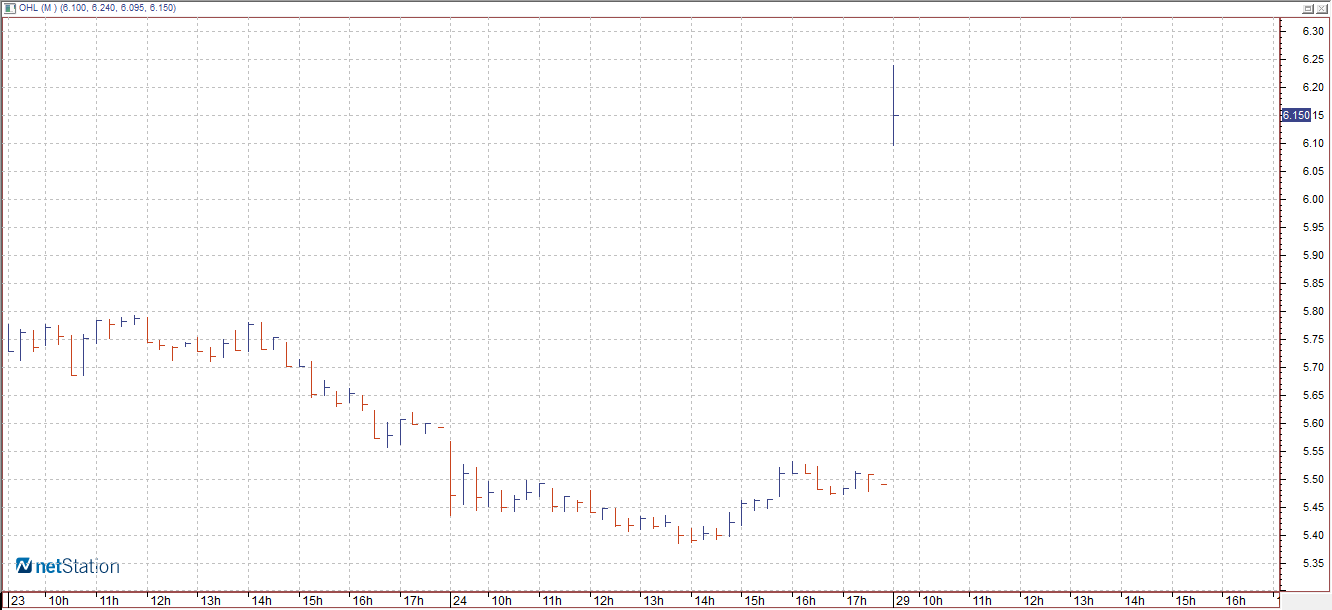Select the 5.40 price axis label
The width and height of the screenshot is (1332, 610).
pyautogui.click(x=1313, y=535)
